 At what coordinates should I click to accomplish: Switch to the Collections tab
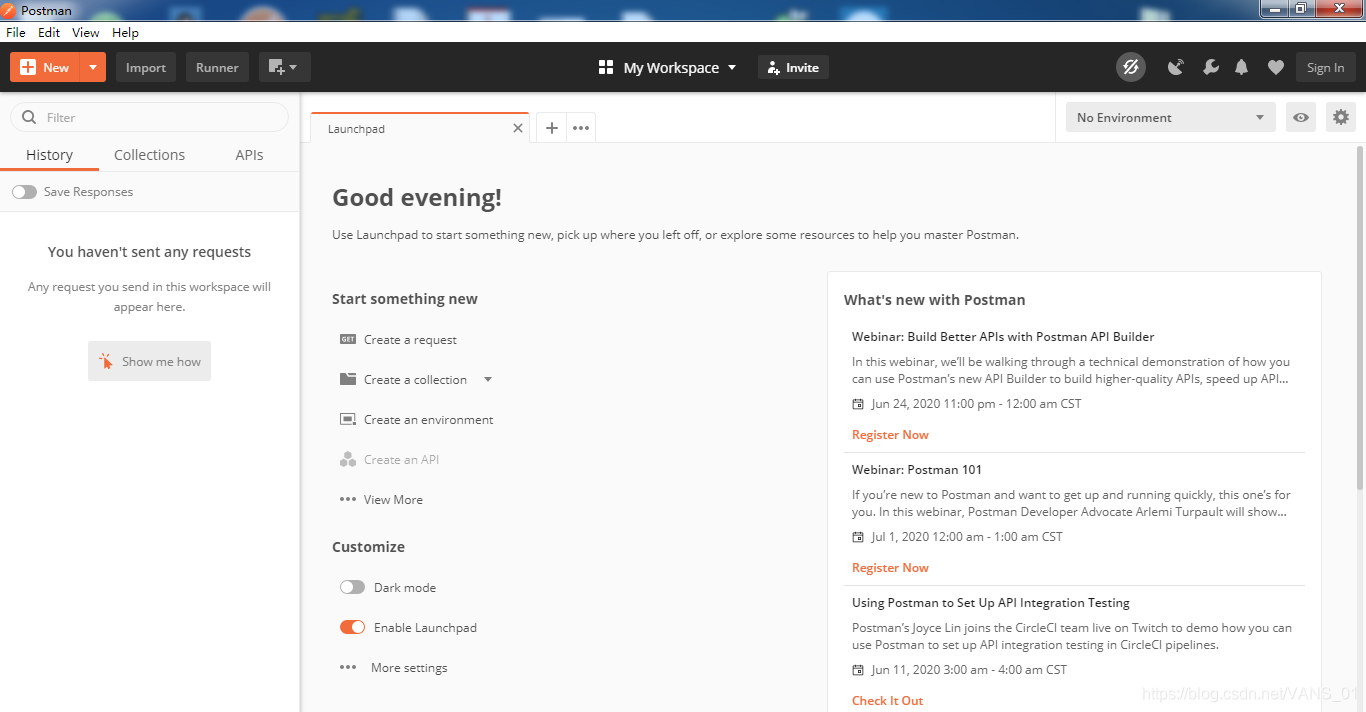point(149,155)
